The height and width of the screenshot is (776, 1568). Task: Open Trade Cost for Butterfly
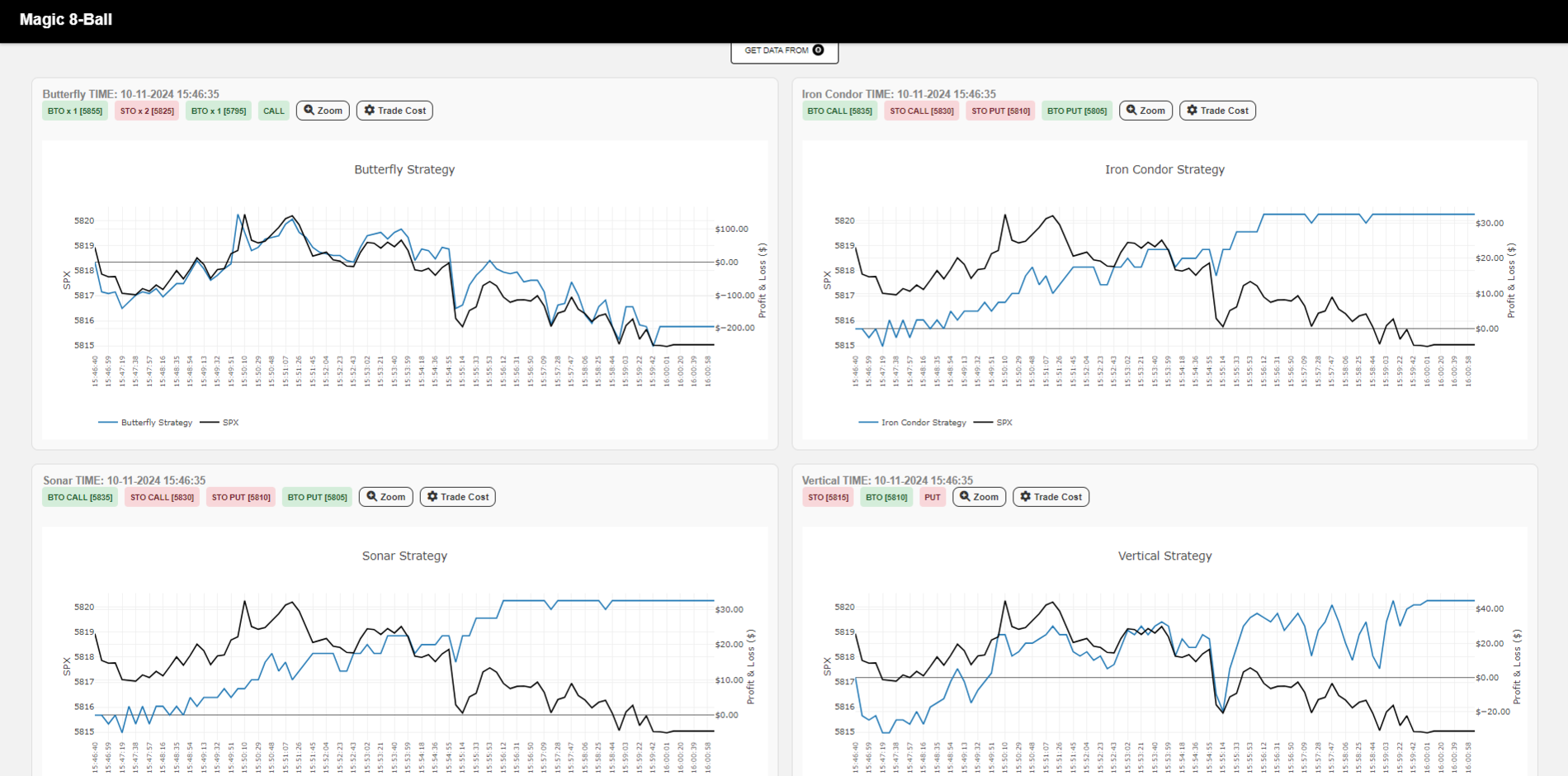pos(394,111)
